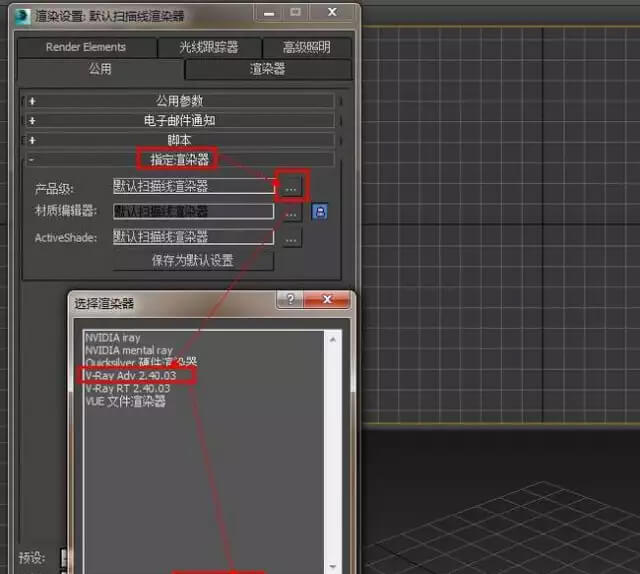Select the 渲染器 tab
Viewport: 640px width, 574px height.
click(268, 69)
